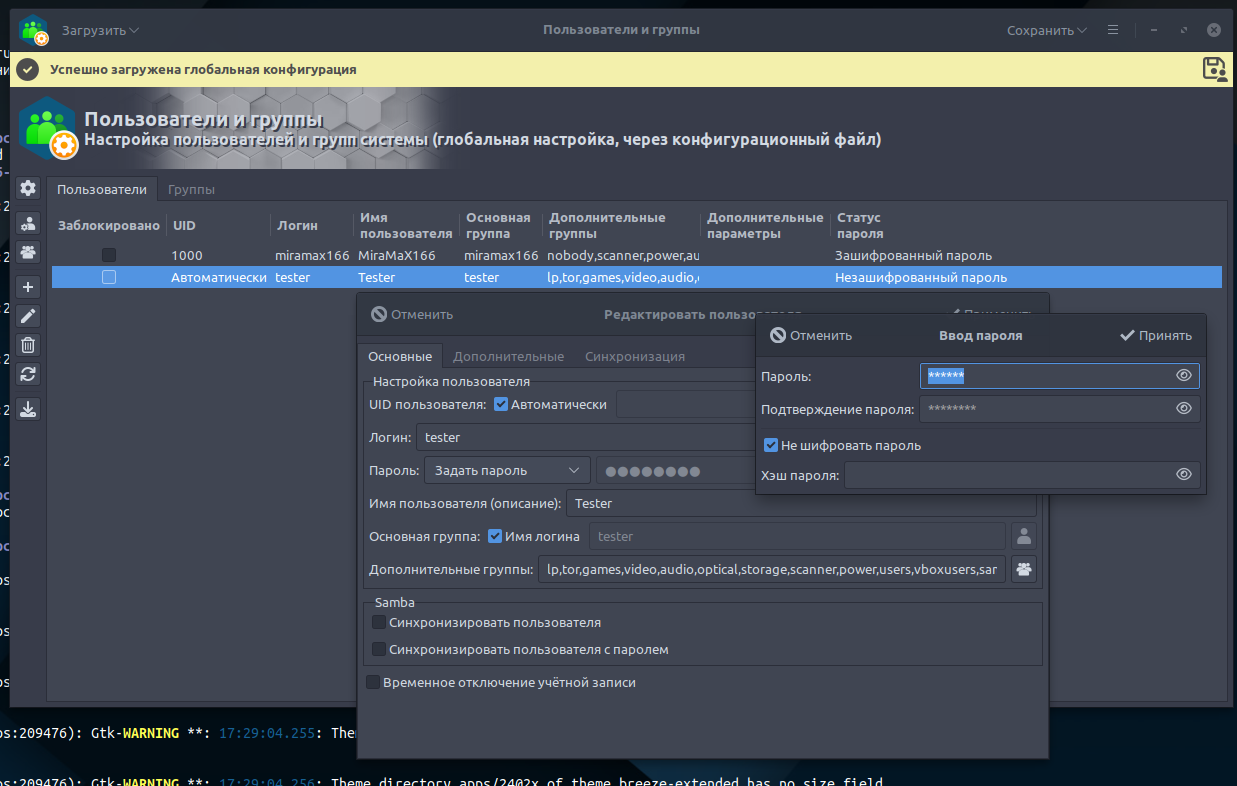1237x786 pixels.
Task: Click in the 'Подтверждение пароля' field
Action: [1045, 409]
